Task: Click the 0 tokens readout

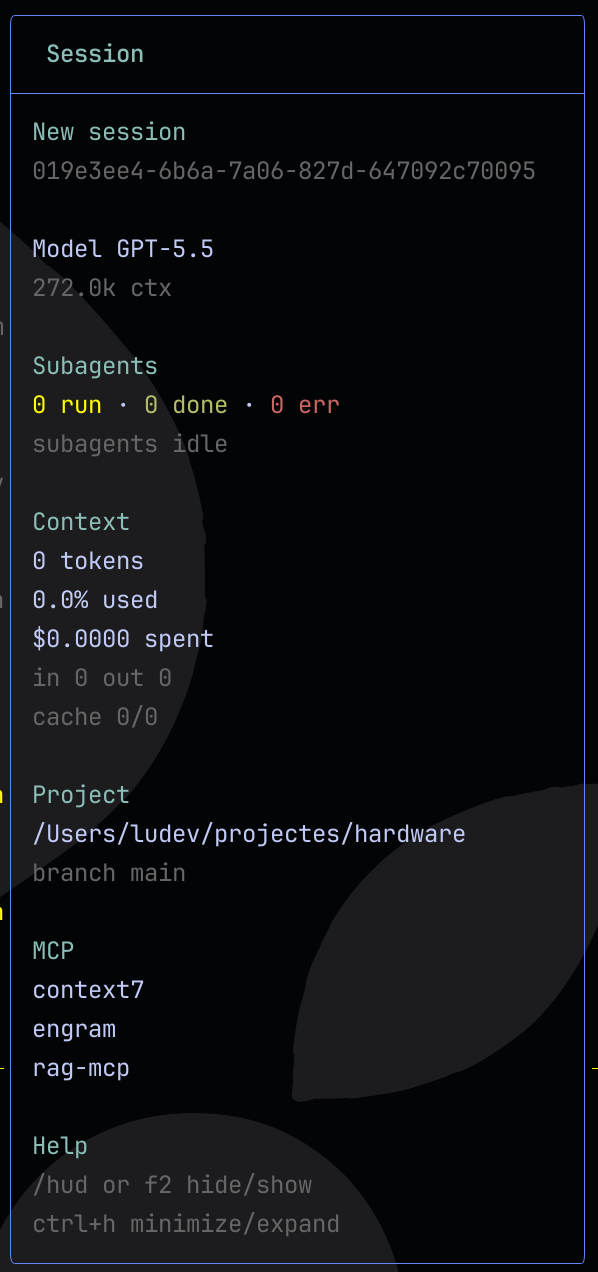Action: (x=88, y=561)
